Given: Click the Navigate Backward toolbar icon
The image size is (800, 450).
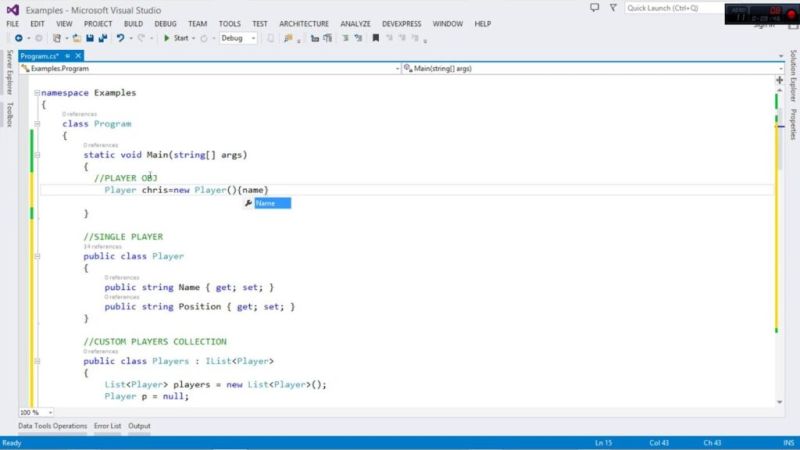Looking at the screenshot, I should point(18,38).
